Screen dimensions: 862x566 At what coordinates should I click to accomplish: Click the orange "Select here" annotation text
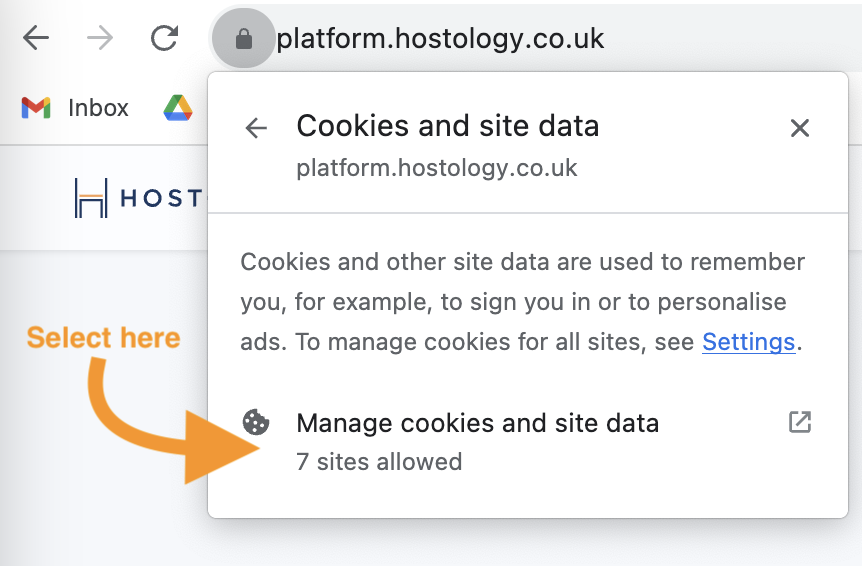[x=103, y=338]
